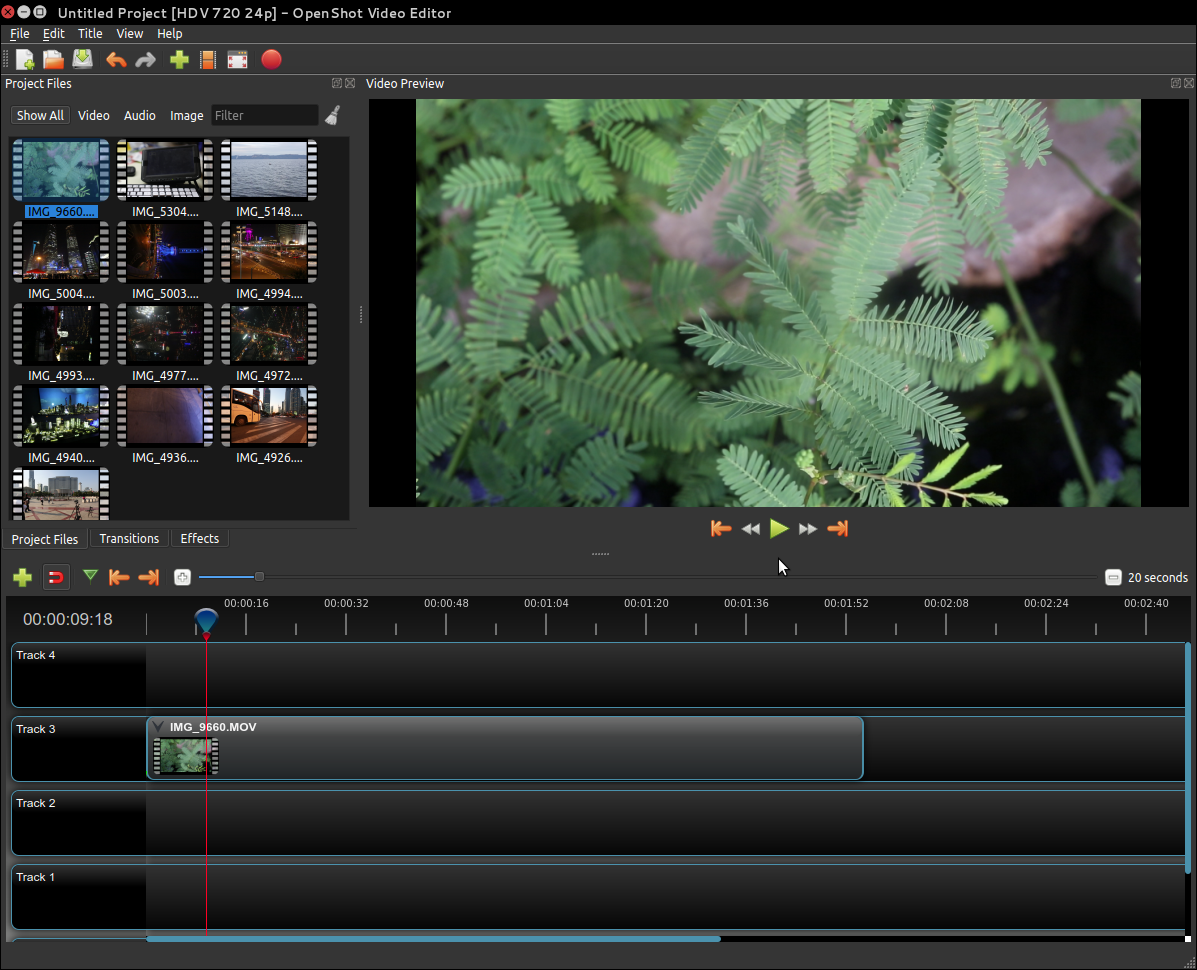The image size is (1197, 970).
Task: Expand the IMG_9660.MOV clip menu arrow
Action: (158, 727)
